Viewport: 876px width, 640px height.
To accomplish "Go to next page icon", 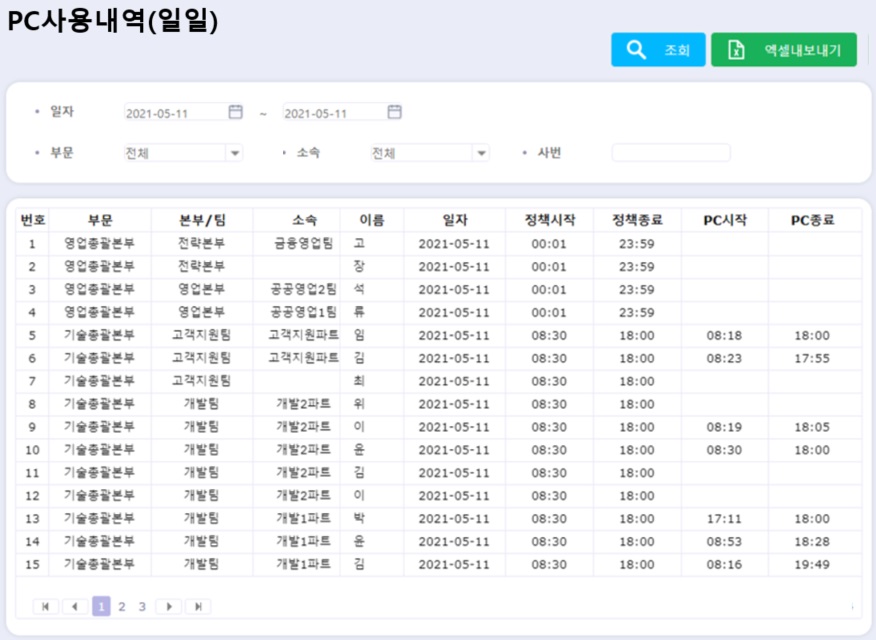I will (169, 606).
